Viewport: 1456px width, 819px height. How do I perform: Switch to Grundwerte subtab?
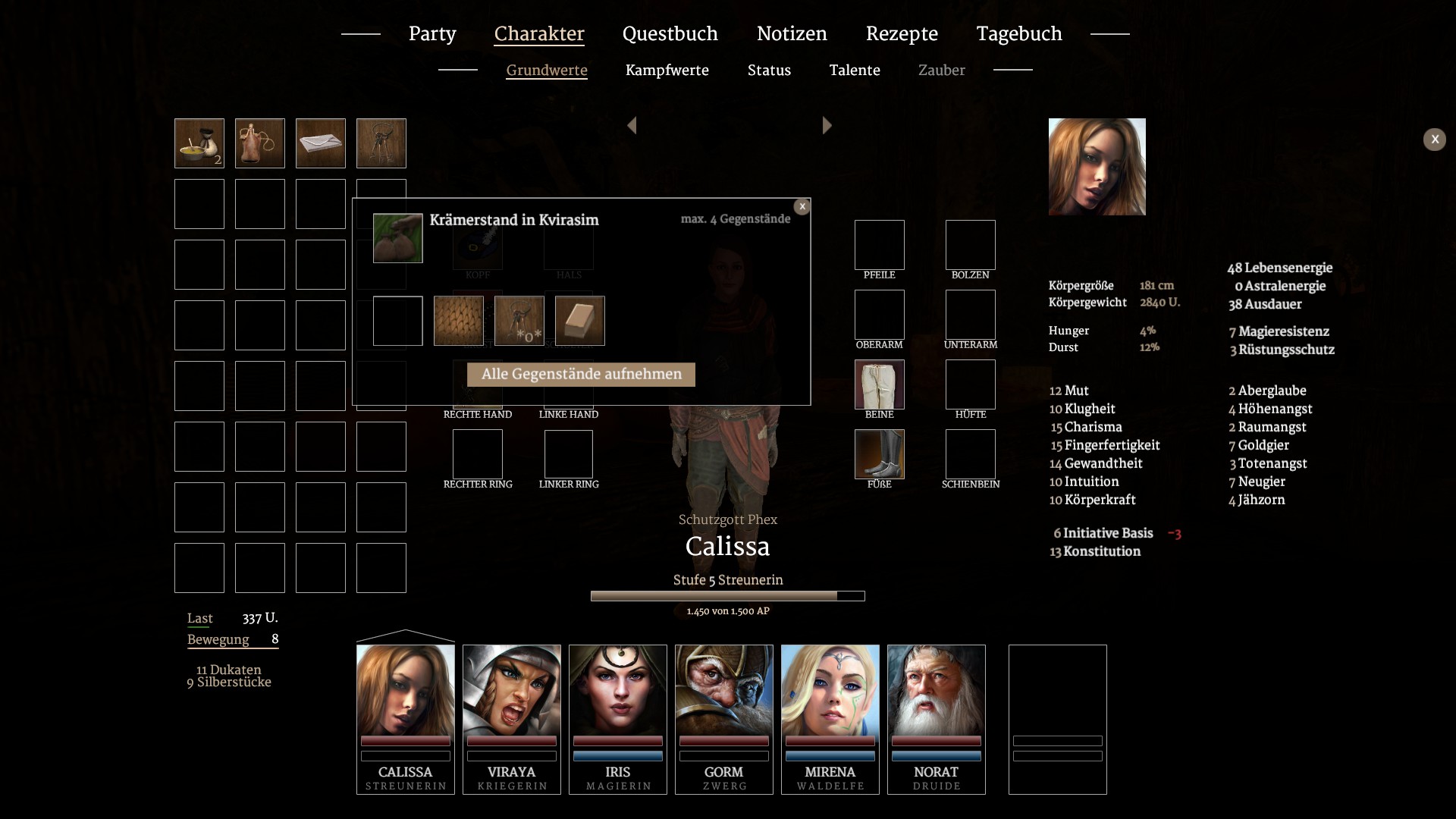point(547,71)
